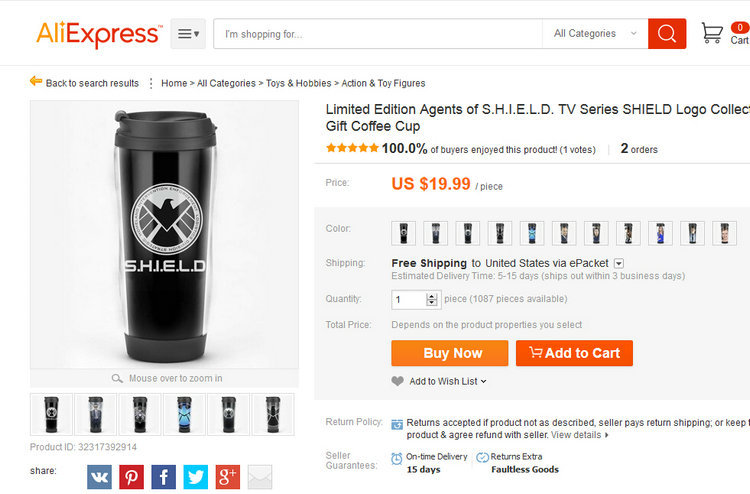Screen dimensions: 750x494
Task: Increase the piece quantity with the stepper
Action: [432, 296]
